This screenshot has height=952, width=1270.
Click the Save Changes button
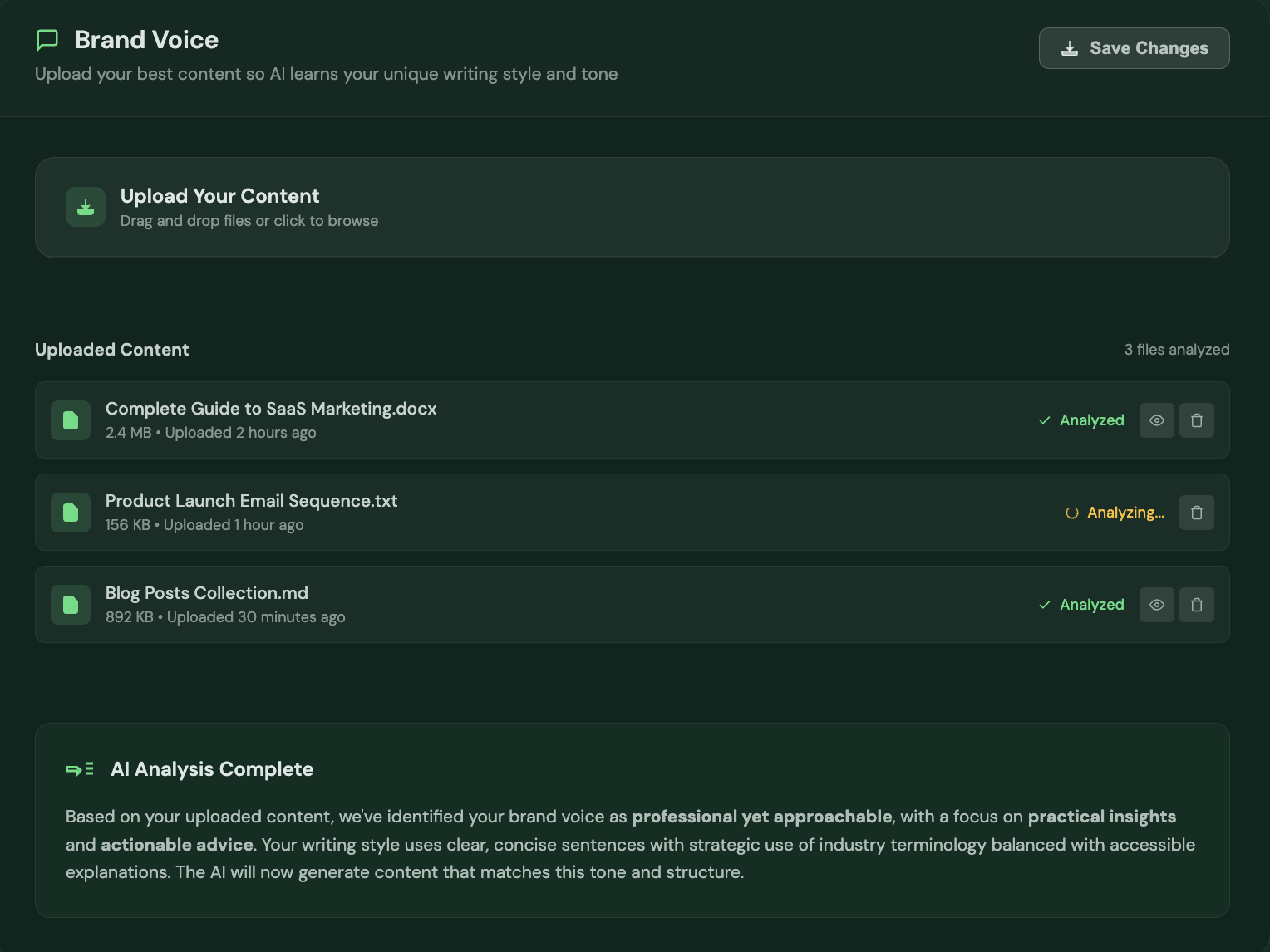(x=1134, y=48)
